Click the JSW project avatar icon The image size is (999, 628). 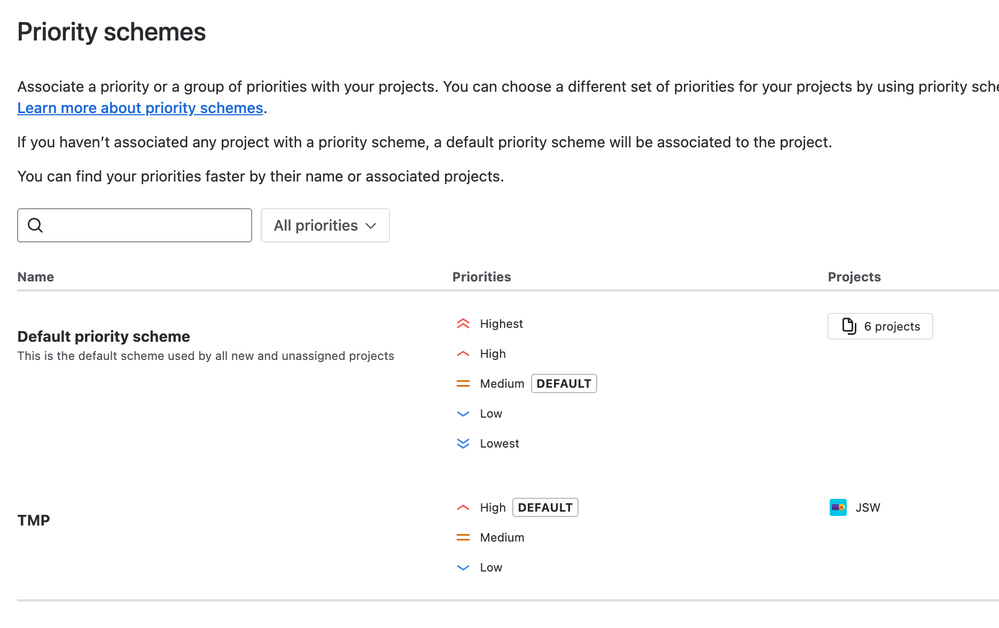[x=838, y=508]
